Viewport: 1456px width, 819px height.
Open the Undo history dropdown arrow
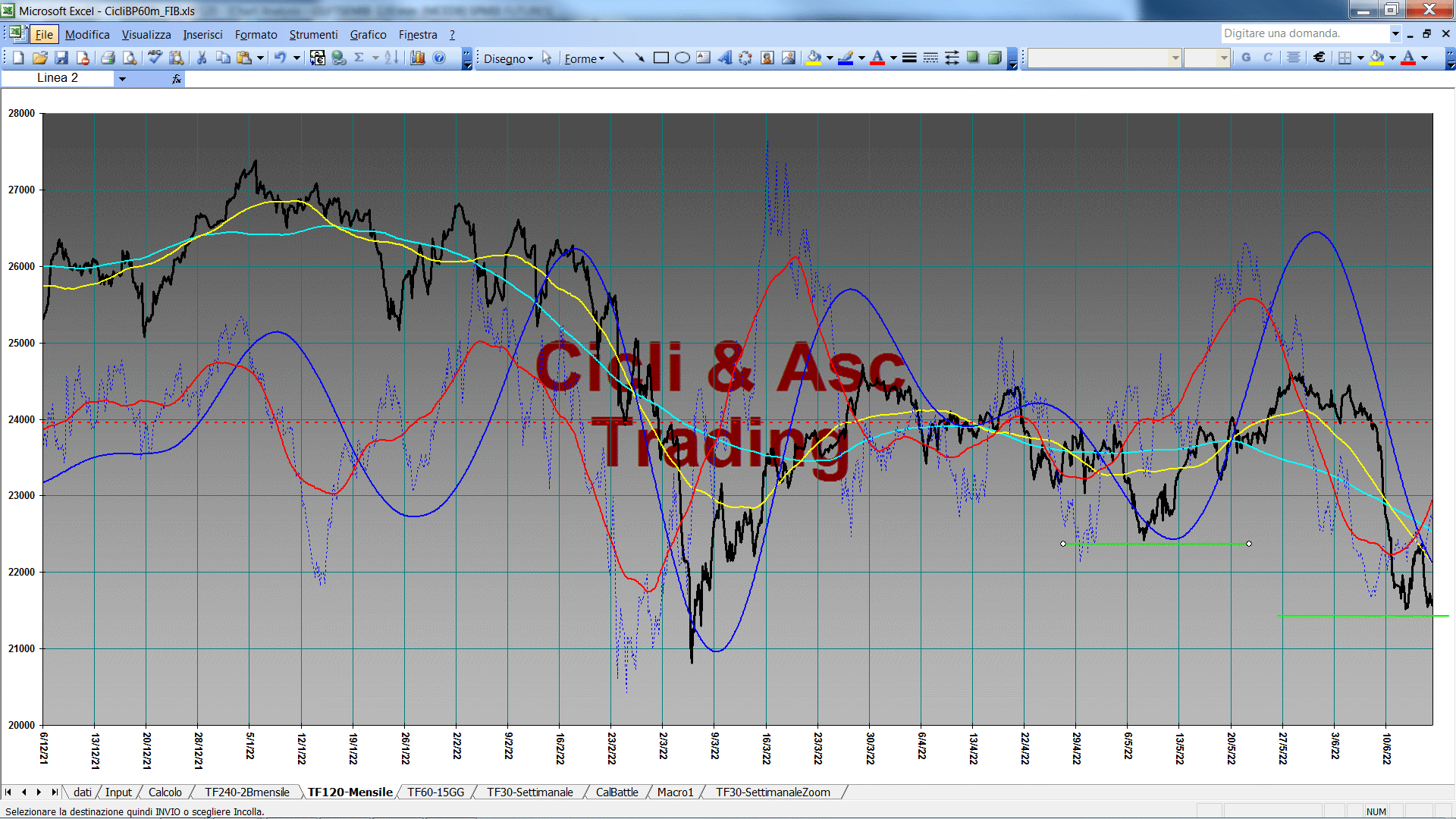297,58
